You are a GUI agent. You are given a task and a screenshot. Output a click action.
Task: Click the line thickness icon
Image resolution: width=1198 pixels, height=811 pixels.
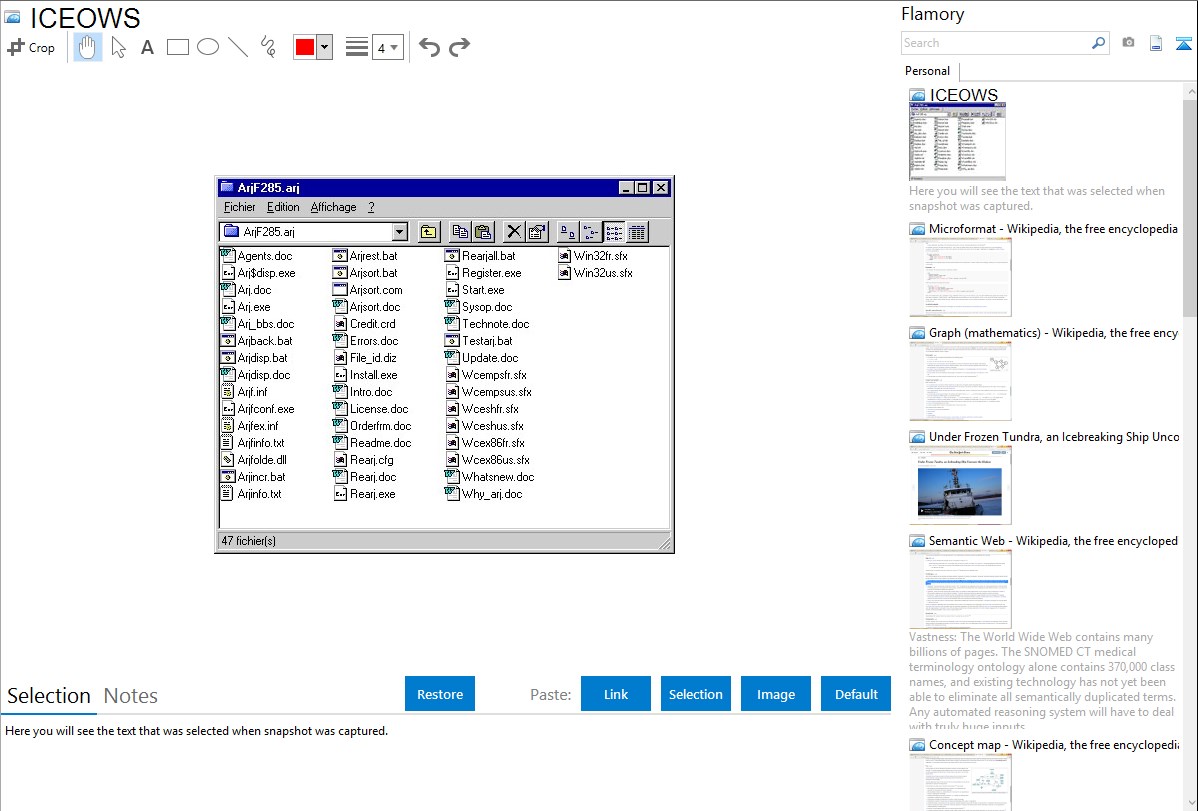[x=357, y=47]
